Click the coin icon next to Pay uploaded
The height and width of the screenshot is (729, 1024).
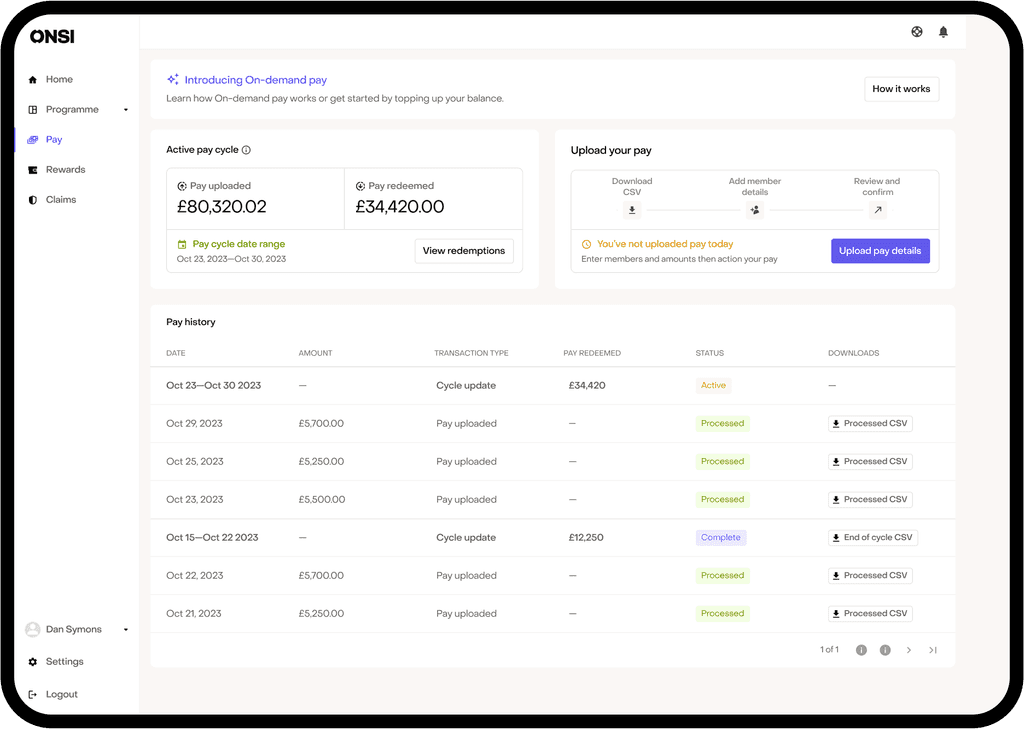[x=181, y=186]
